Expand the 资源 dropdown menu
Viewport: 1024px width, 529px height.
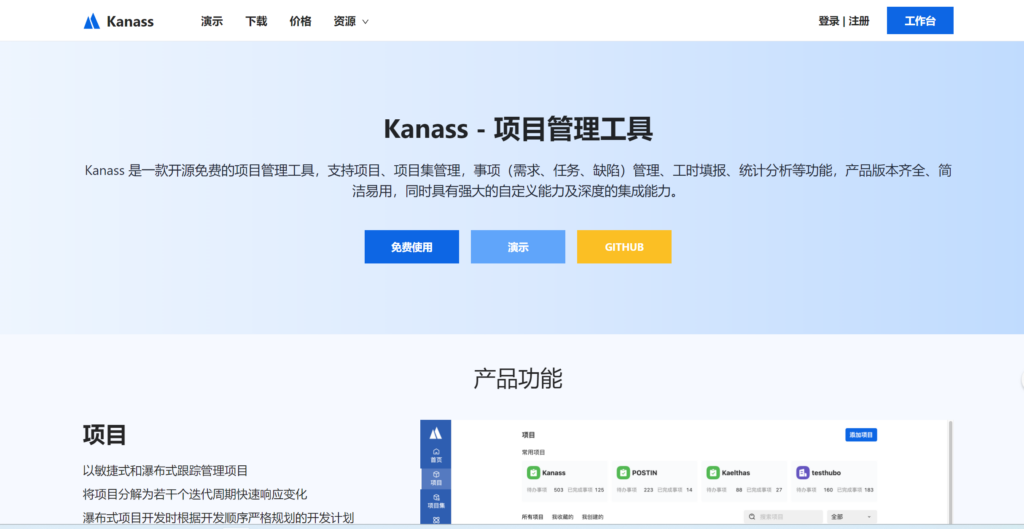pos(351,21)
